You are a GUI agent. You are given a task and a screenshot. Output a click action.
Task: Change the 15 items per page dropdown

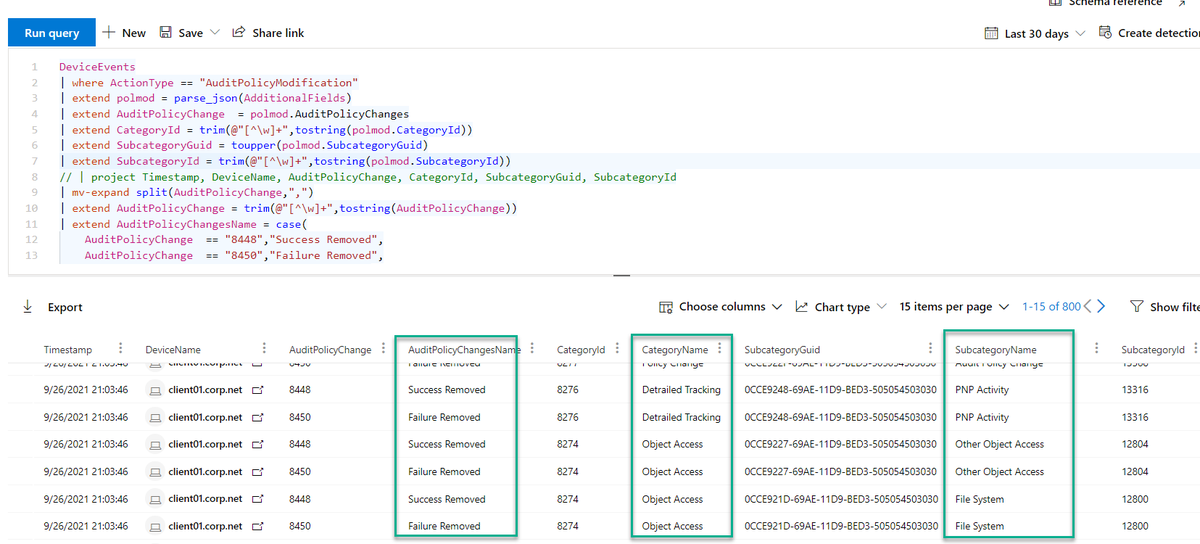point(954,307)
